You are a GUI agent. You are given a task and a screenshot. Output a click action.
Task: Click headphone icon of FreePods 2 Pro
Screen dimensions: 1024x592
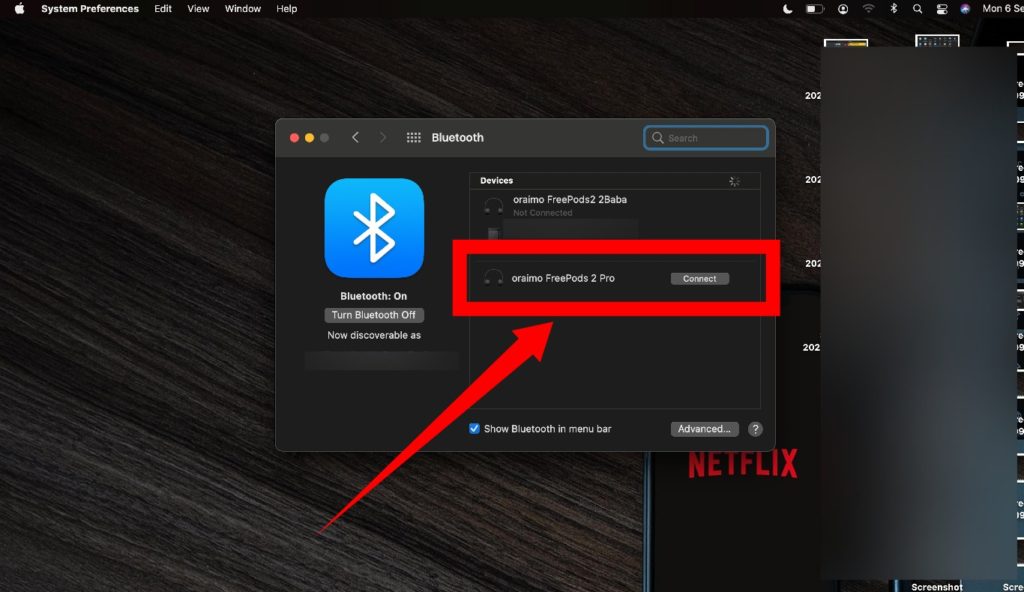point(493,278)
